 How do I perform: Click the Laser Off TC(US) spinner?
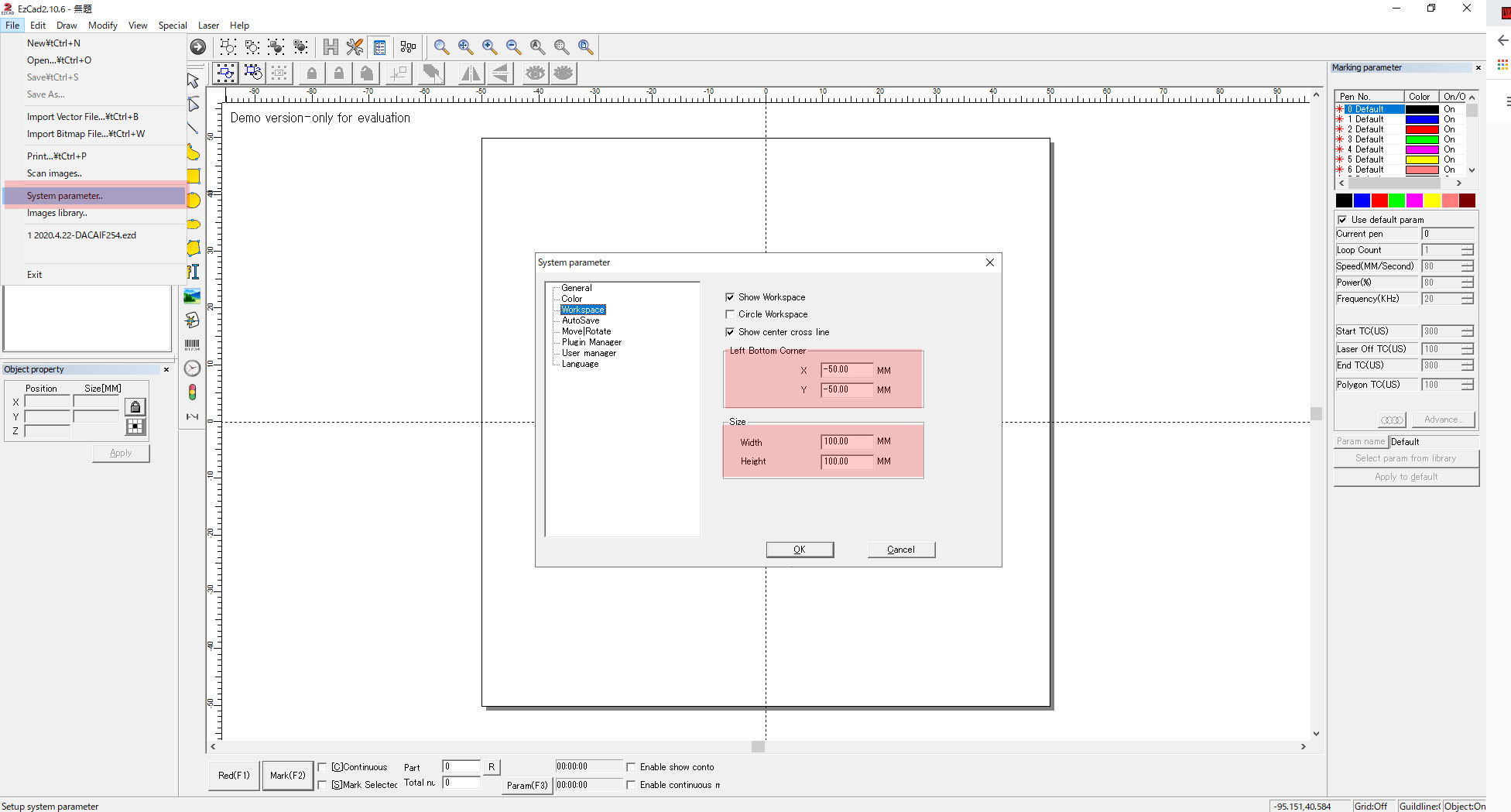(x=1467, y=349)
